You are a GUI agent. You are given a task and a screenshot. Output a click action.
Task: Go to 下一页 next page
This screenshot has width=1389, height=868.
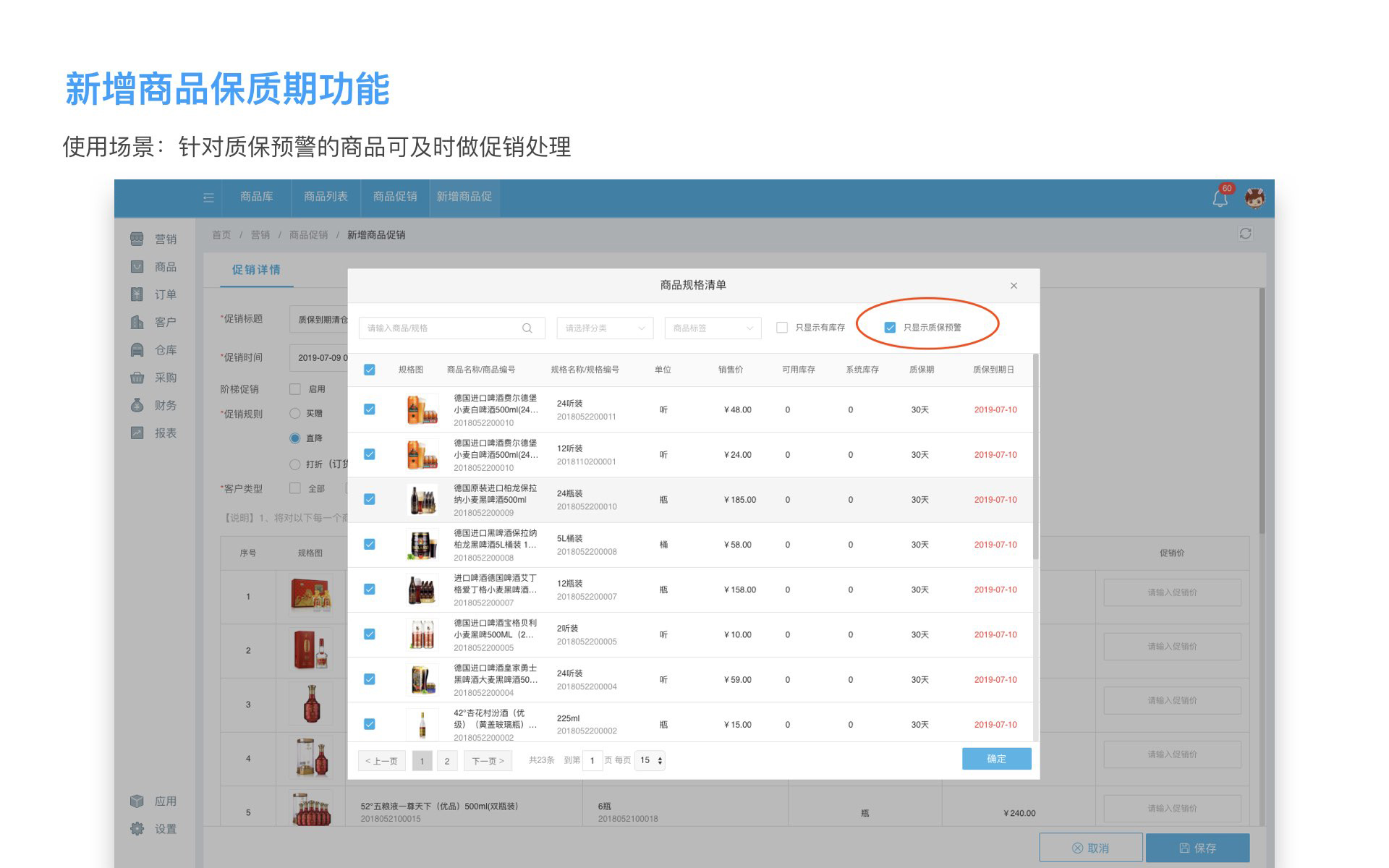pos(488,761)
